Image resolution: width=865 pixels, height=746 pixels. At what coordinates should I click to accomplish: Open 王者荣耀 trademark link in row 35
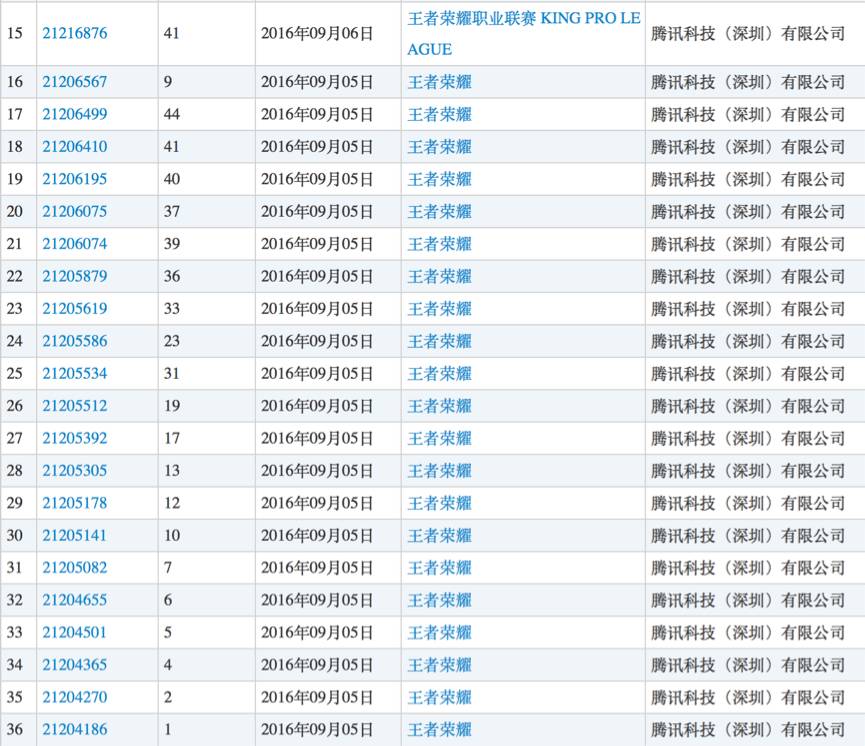click(440, 697)
